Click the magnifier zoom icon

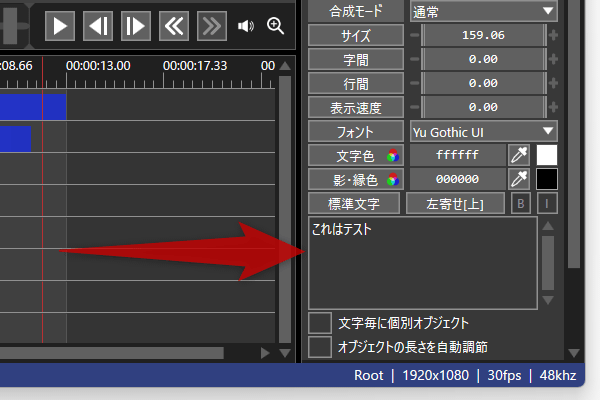point(275,26)
